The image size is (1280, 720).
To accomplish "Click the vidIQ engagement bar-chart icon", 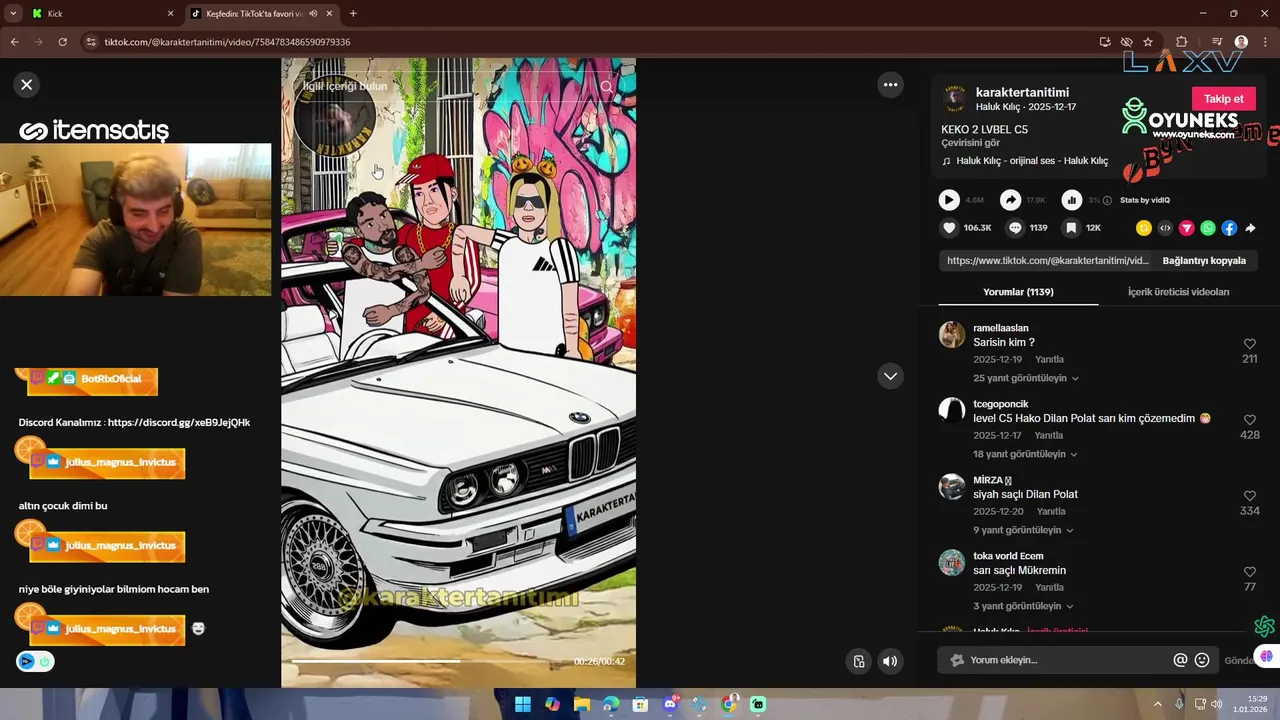I will (1072, 200).
